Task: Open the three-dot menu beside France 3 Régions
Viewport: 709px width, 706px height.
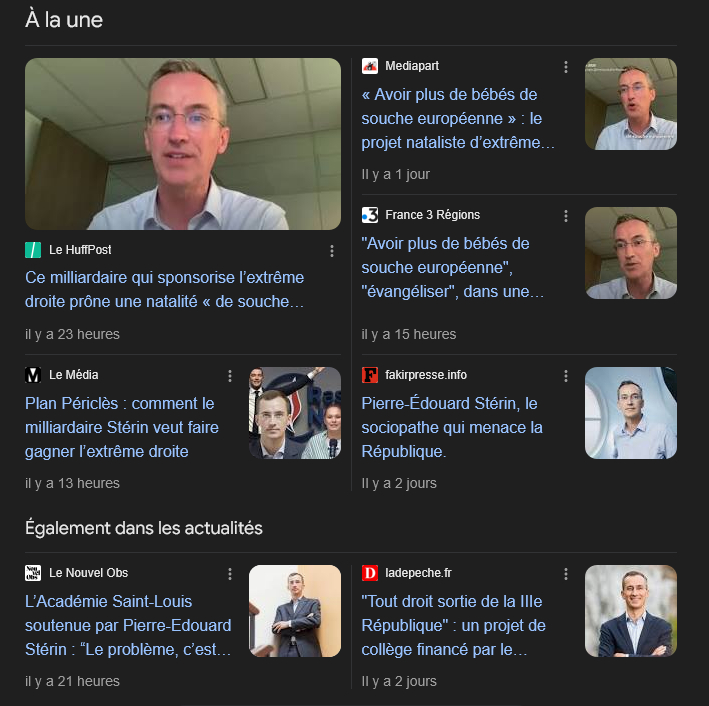Action: point(566,216)
